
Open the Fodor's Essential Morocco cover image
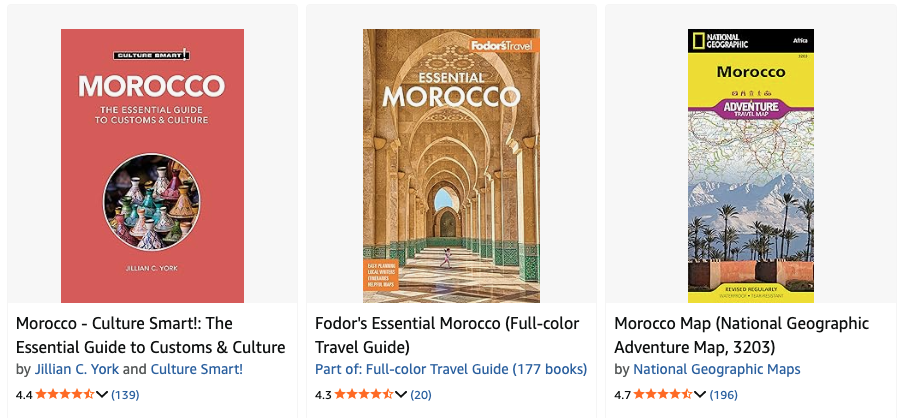[451, 165]
